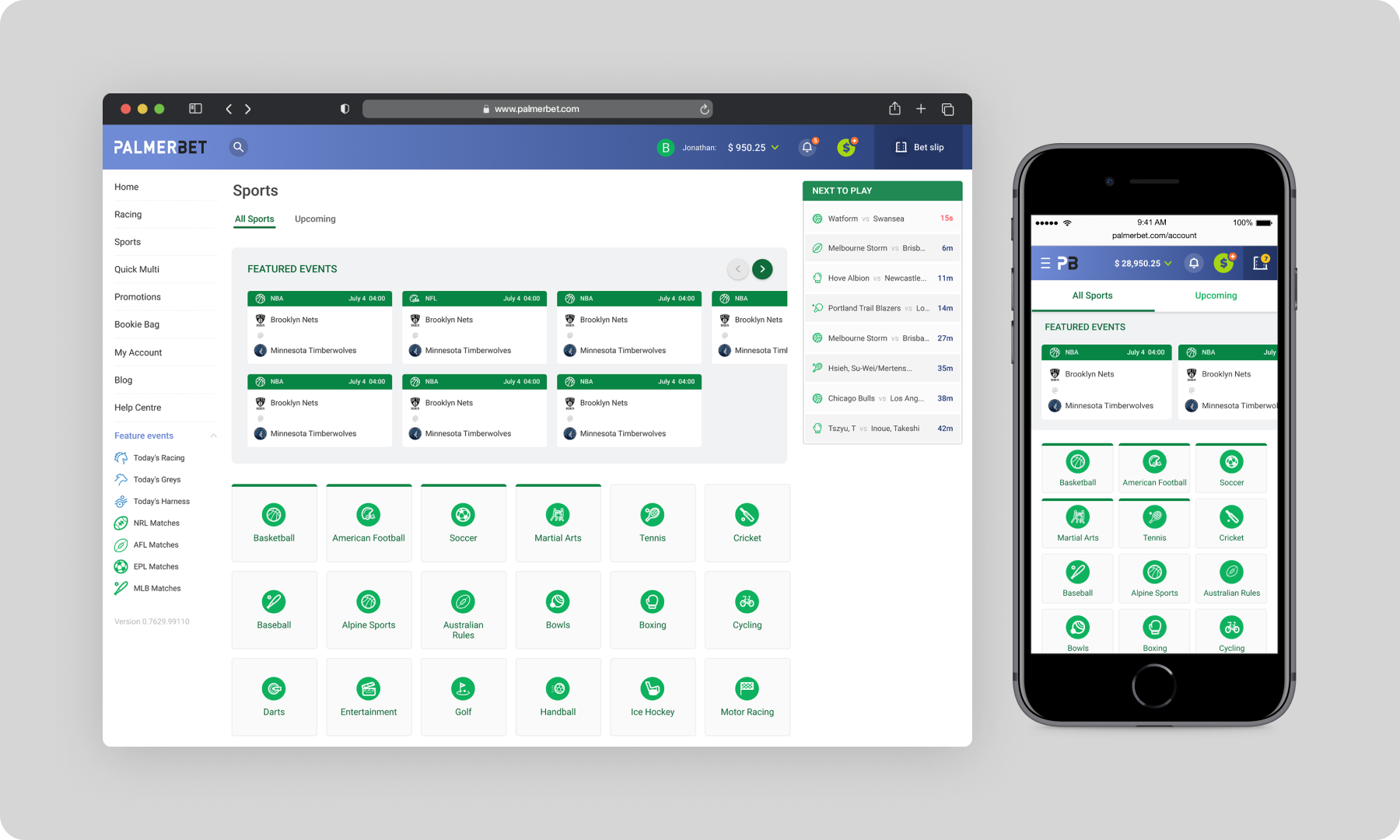Click the Safari sidebar toggle icon
Image resolution: width=1400 pixels, height=840 pixels.
(x=195, y=109)
